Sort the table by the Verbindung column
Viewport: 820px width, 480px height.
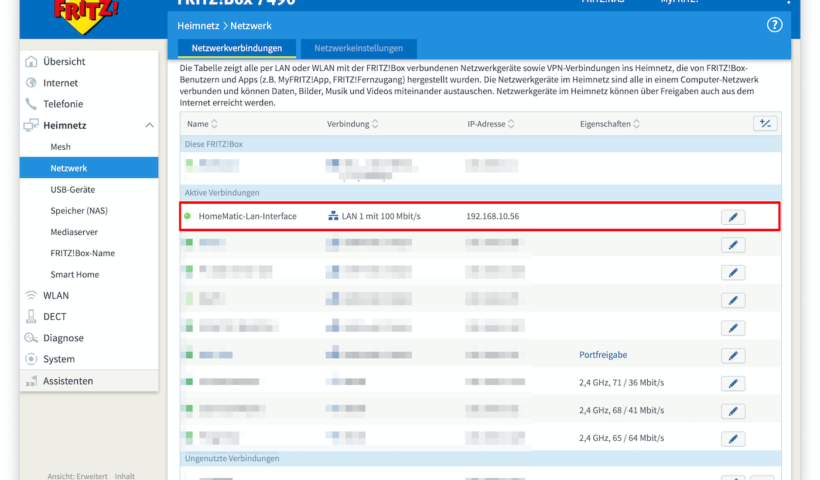click(352, 124)
